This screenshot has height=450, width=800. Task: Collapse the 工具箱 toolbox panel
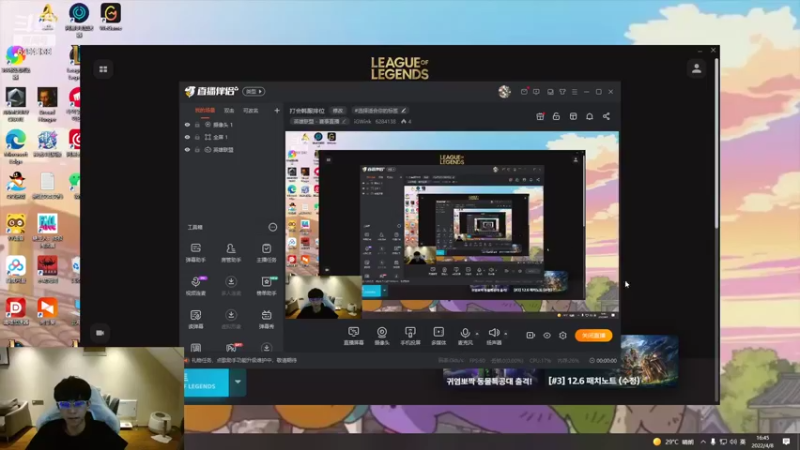(272, 227)
